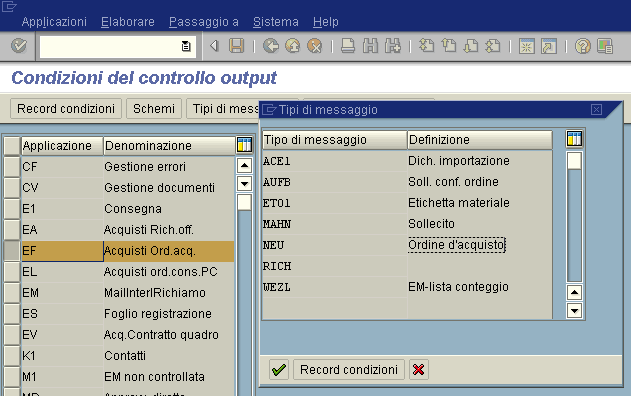This screenshot has height=396, width=631.
Task: Open the Help menu
Action: tap(326, 22)
